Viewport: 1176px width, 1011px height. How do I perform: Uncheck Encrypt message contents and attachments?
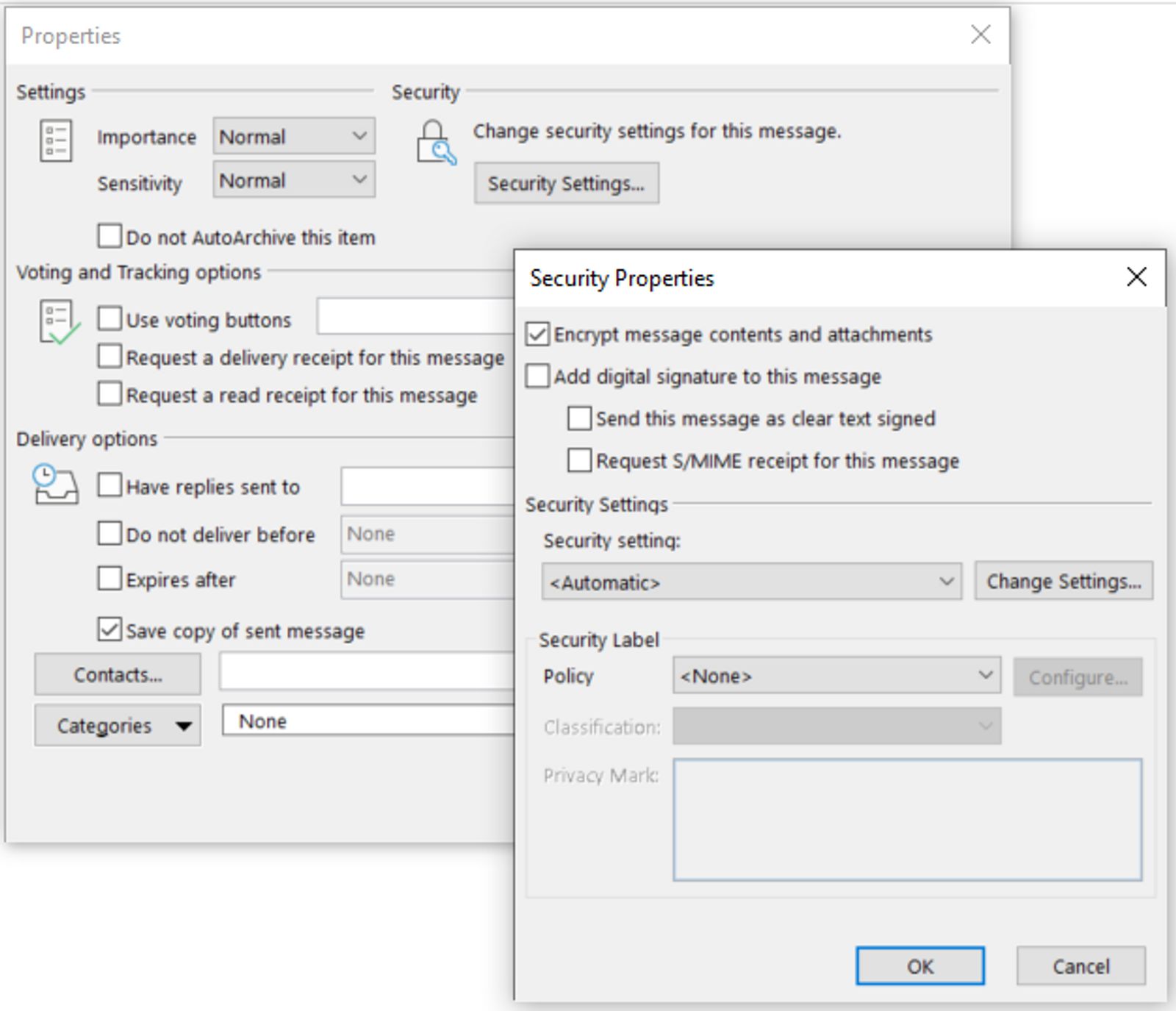pos(537,334)
